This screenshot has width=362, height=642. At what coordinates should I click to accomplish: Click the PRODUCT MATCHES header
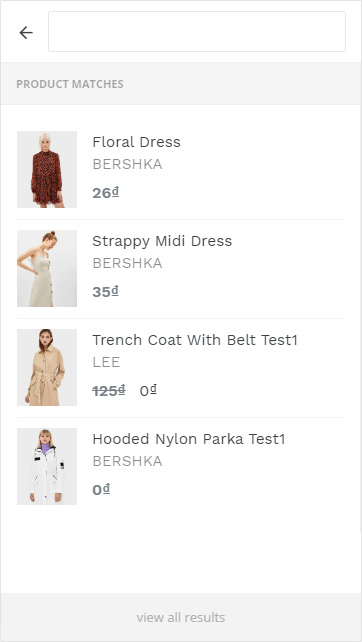pyautogui.click(x=70, y=84)
